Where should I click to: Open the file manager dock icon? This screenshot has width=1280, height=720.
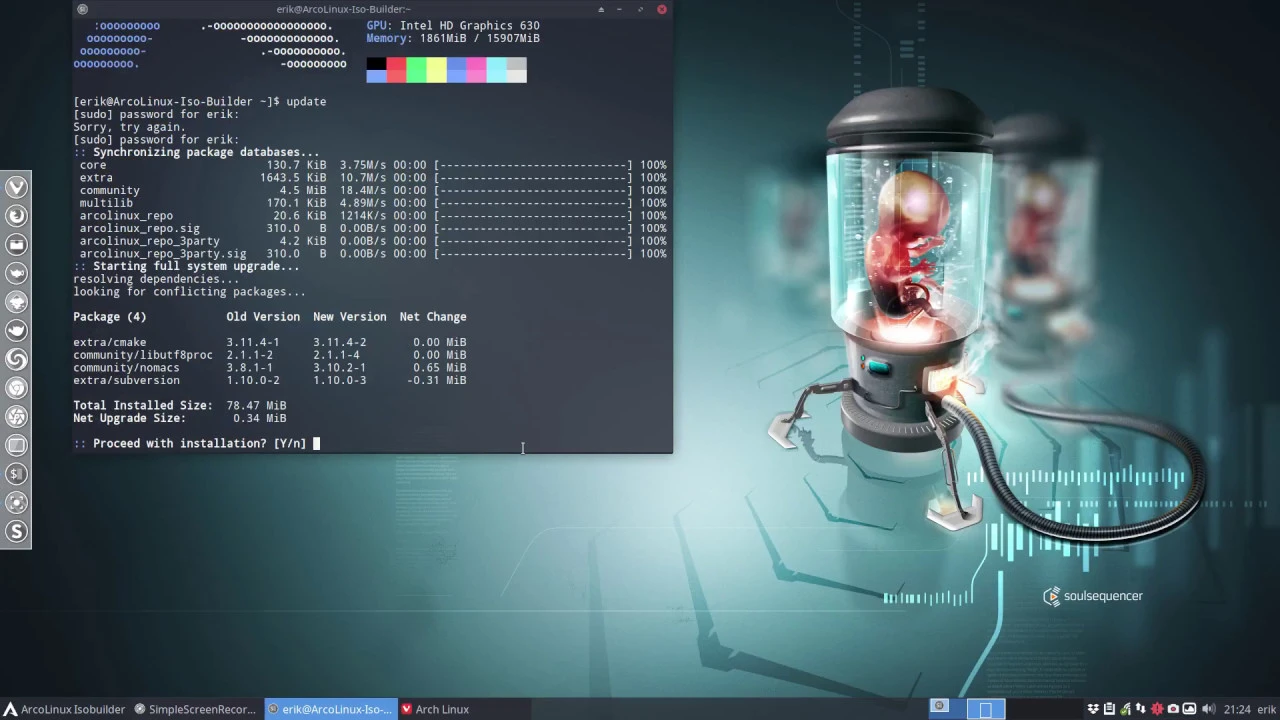coord(16,244)
